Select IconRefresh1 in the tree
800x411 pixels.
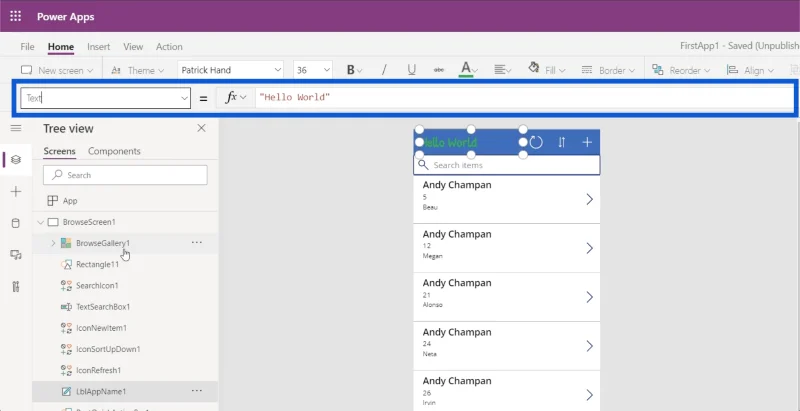98,370
